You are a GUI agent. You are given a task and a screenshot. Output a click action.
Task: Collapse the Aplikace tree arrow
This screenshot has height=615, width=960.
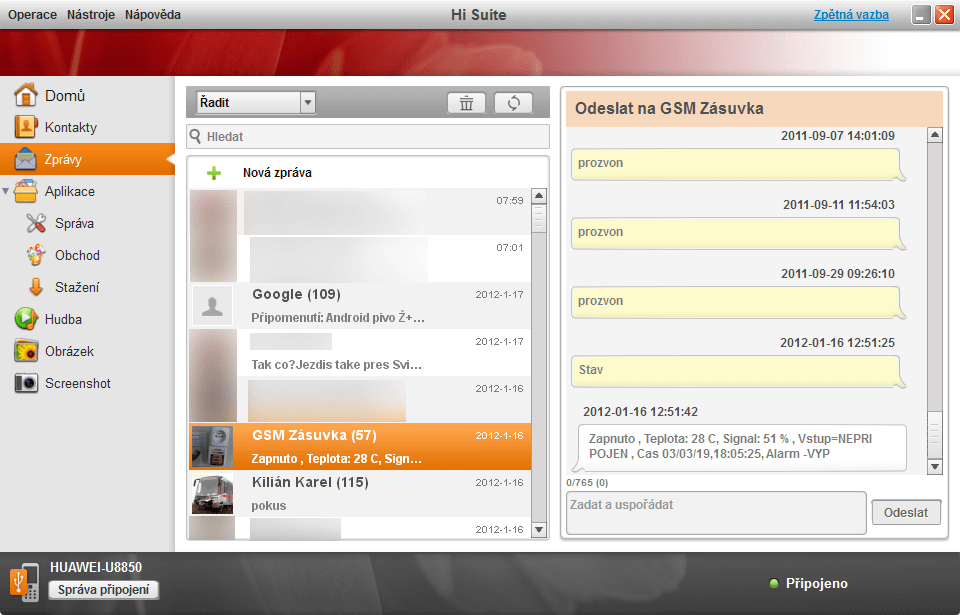pos(6,191)
